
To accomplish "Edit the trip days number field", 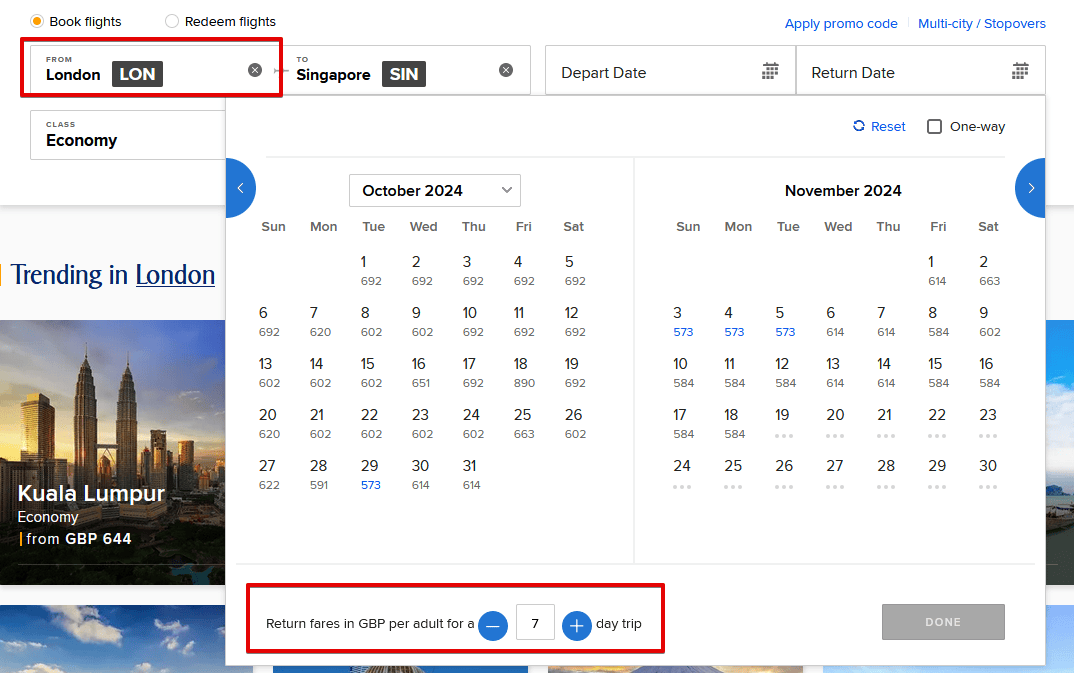I will (x=535, y=625).
